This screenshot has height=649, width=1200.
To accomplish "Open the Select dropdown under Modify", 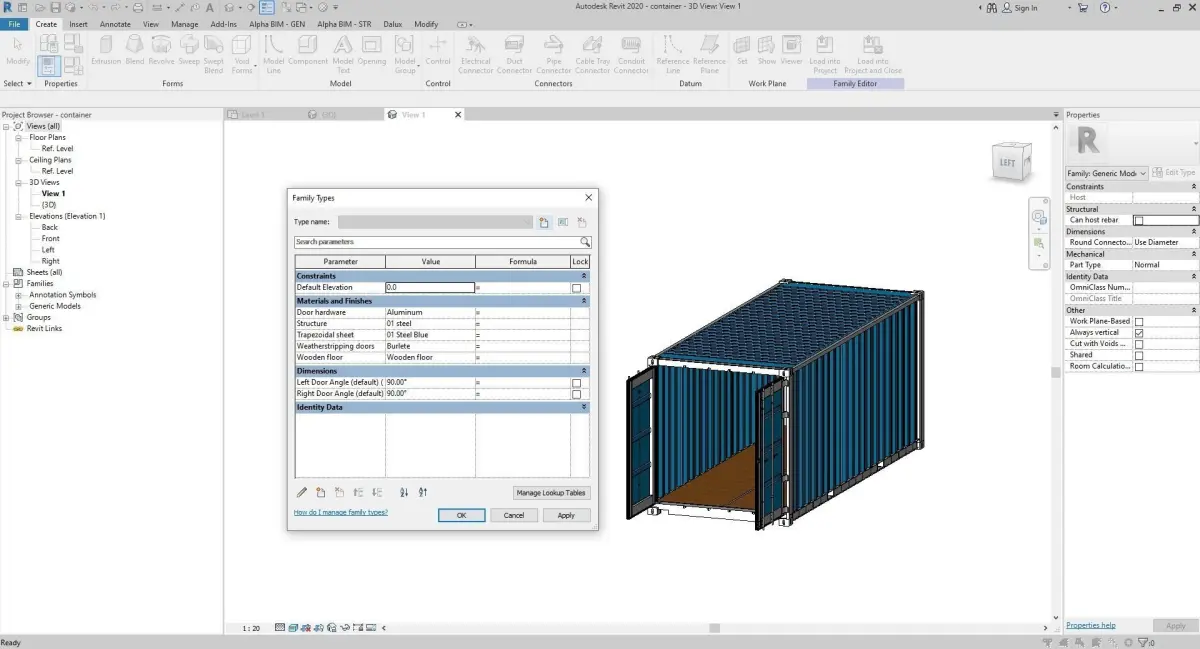I will [x=18, y=84].
